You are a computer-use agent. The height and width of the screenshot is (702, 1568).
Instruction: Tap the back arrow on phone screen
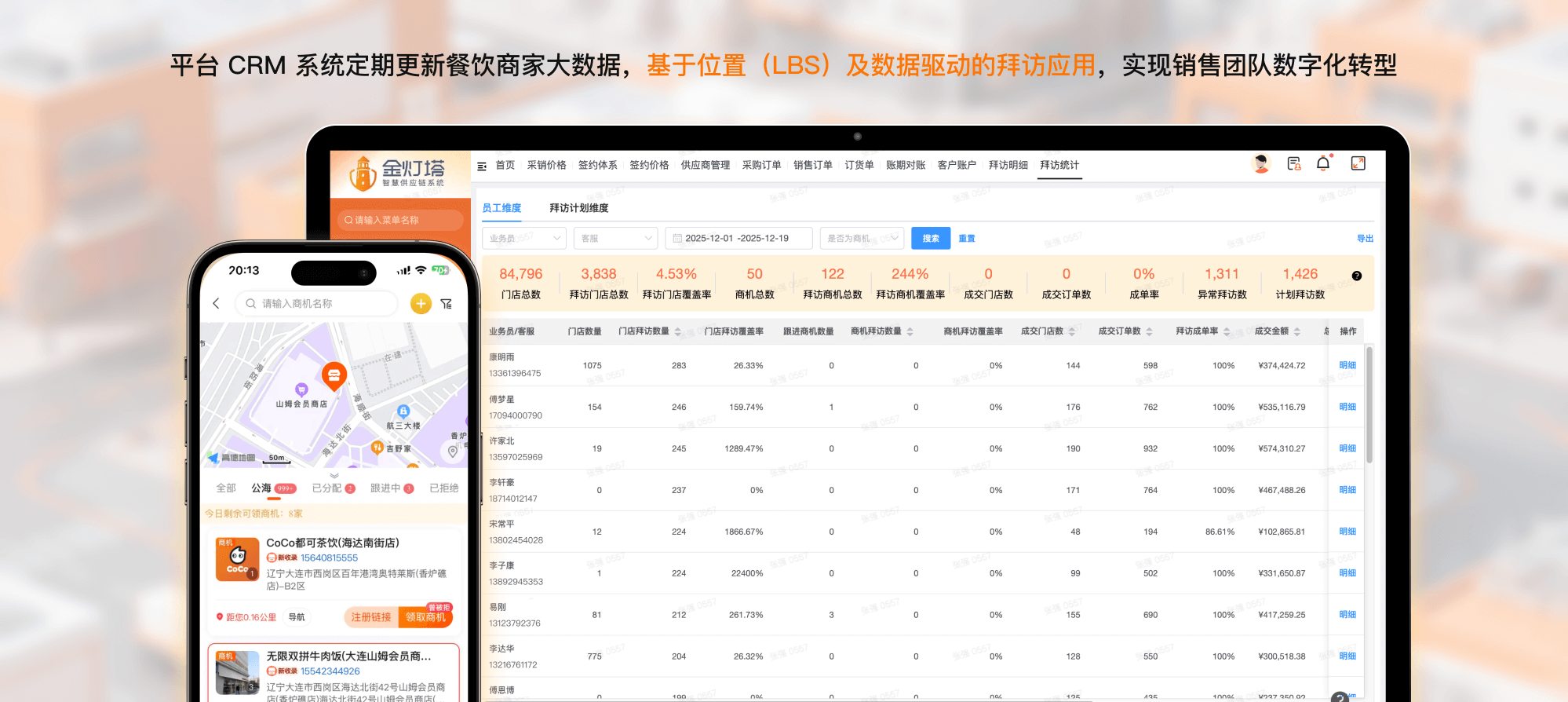(x=217, y=304)
